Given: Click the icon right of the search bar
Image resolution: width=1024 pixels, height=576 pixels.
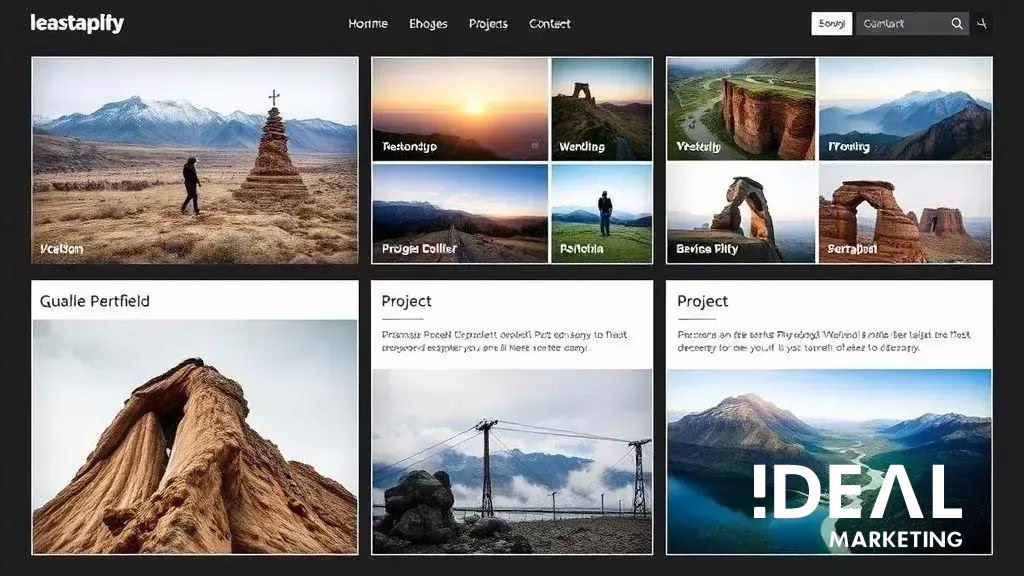Looking at the screenshot, I should click(982, 24).
